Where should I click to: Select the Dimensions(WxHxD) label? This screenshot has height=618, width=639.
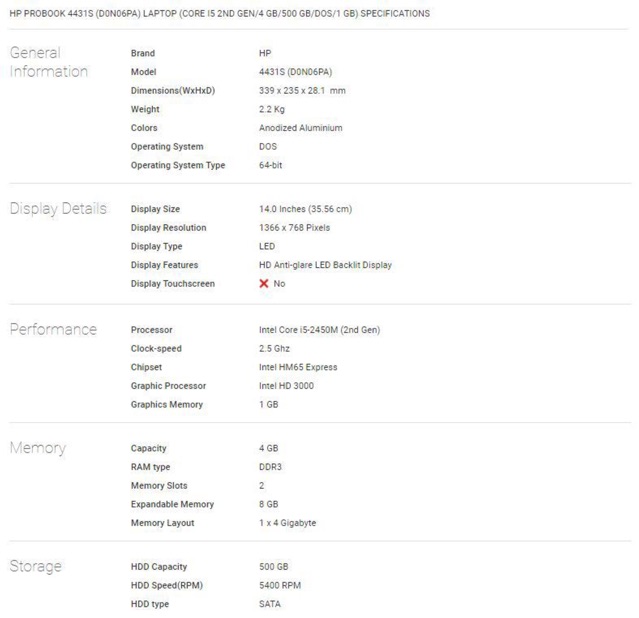click(173, 91)
